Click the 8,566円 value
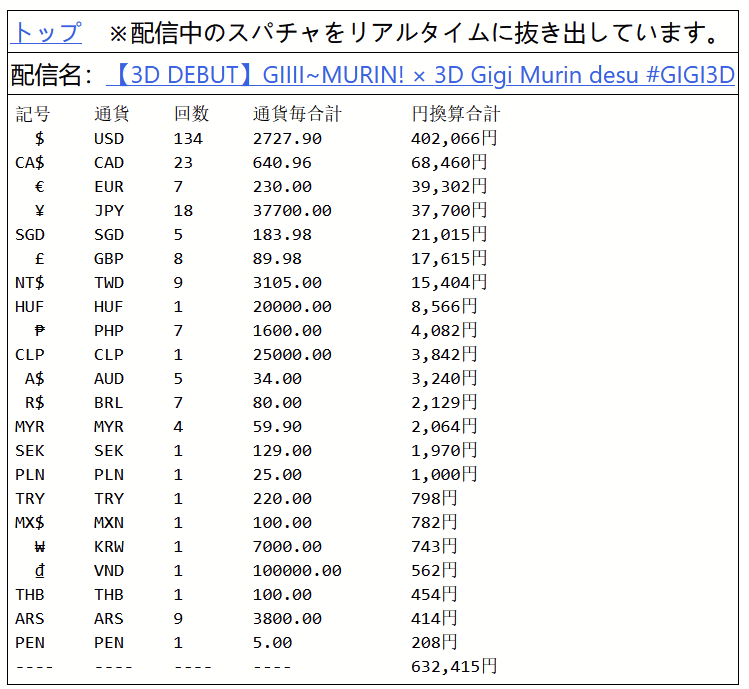 click(444, 307)
